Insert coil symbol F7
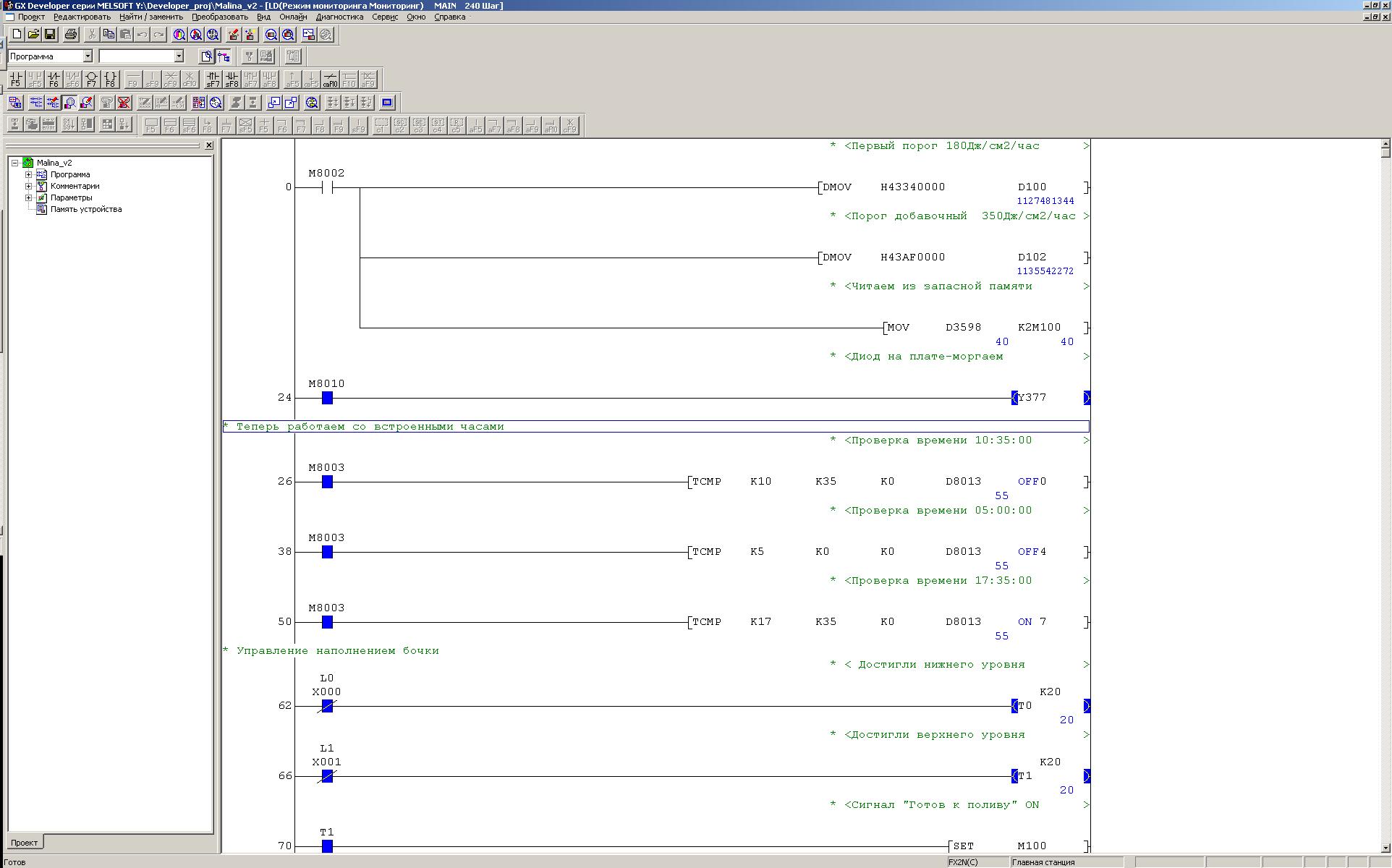 [x=91, y=79]
